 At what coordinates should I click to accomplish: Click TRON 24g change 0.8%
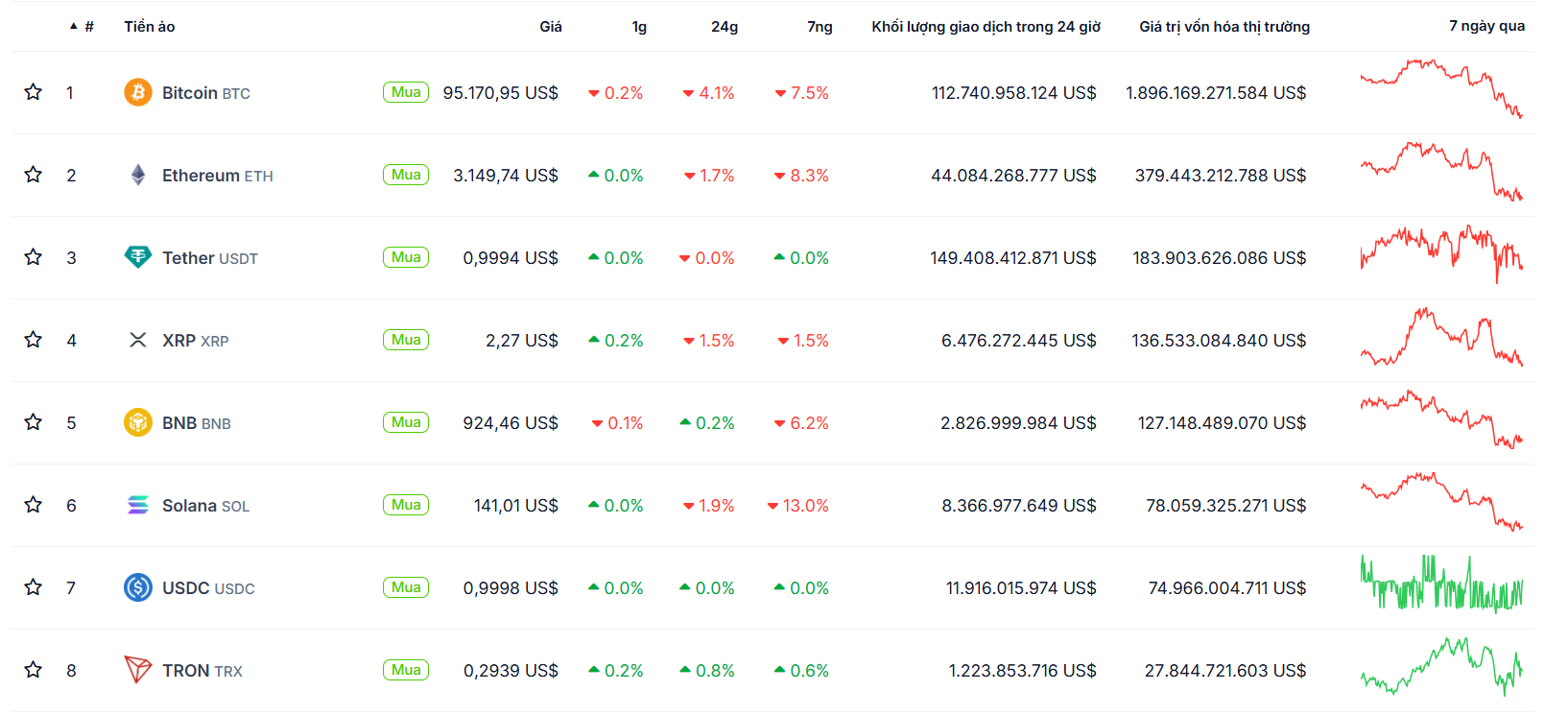[707, 671]
